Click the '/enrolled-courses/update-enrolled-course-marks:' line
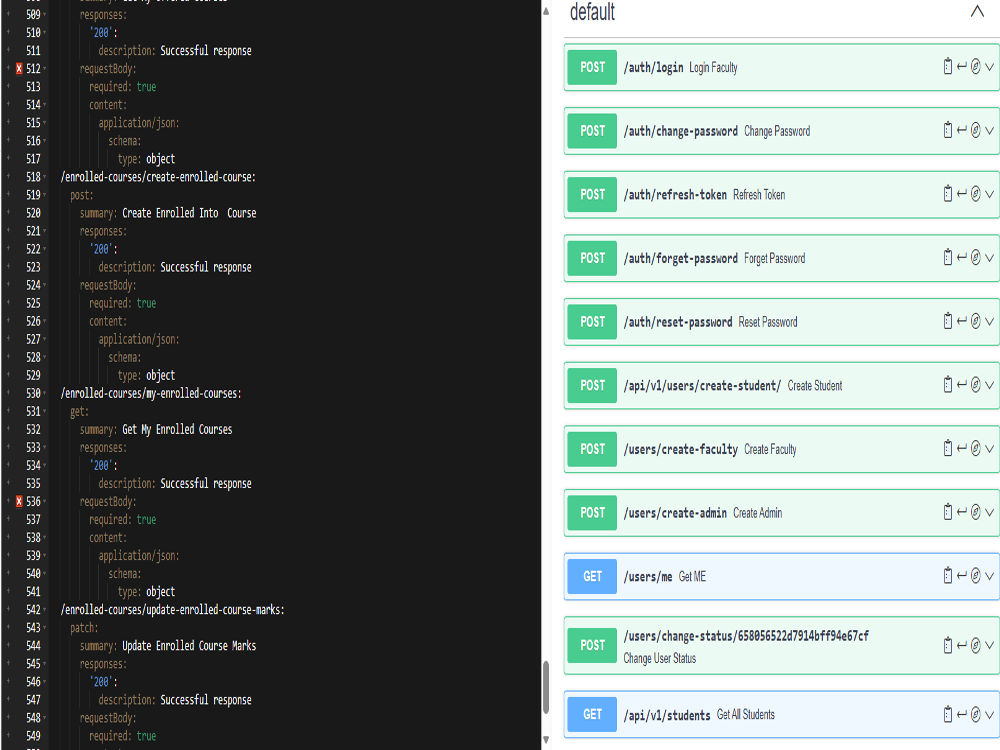The image size is (1000, 750). pyautogui.click(x=172, y=610)
